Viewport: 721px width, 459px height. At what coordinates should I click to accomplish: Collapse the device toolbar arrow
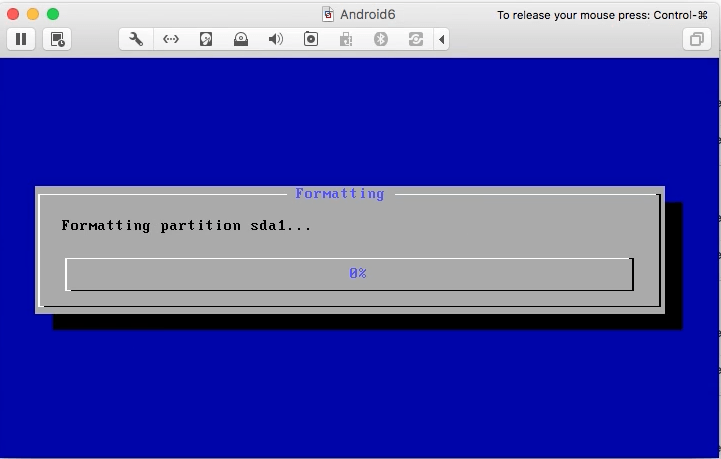[441, 39]
